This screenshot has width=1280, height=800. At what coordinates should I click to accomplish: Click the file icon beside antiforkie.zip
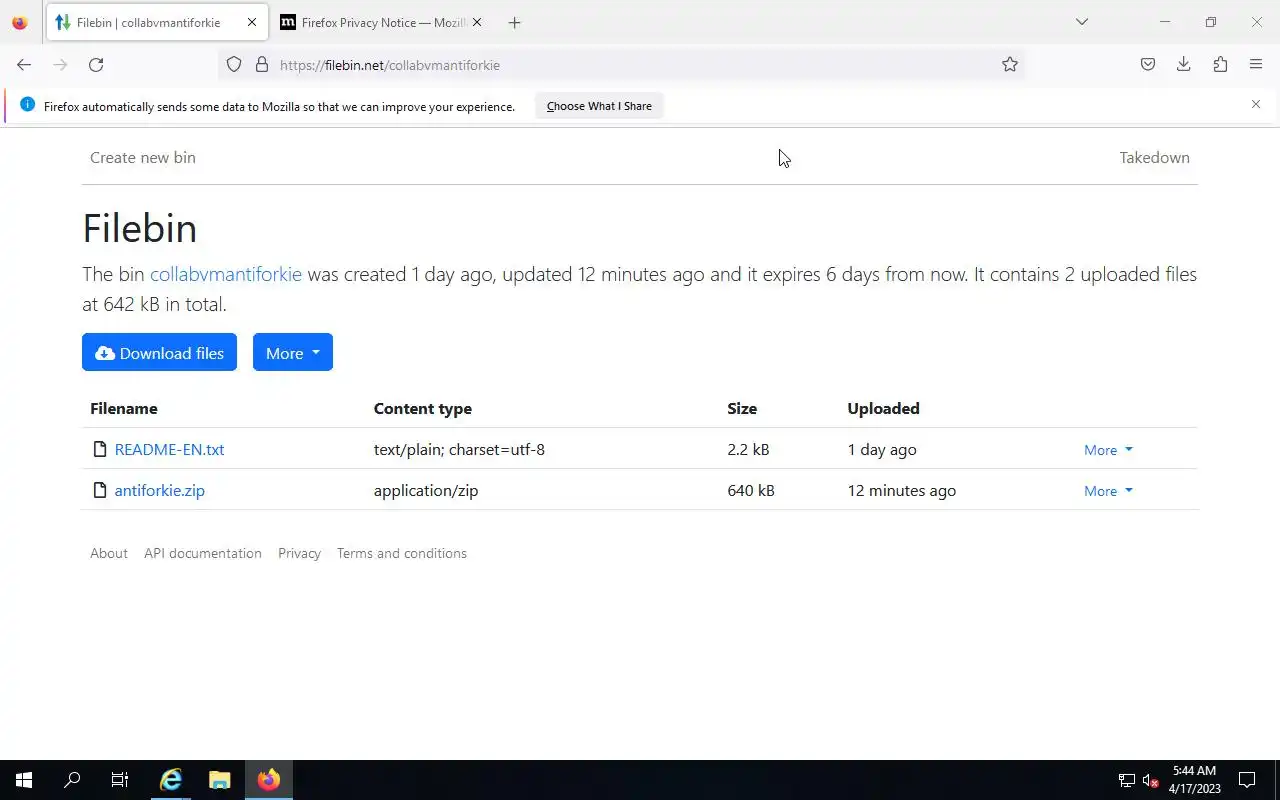[99, 490]
